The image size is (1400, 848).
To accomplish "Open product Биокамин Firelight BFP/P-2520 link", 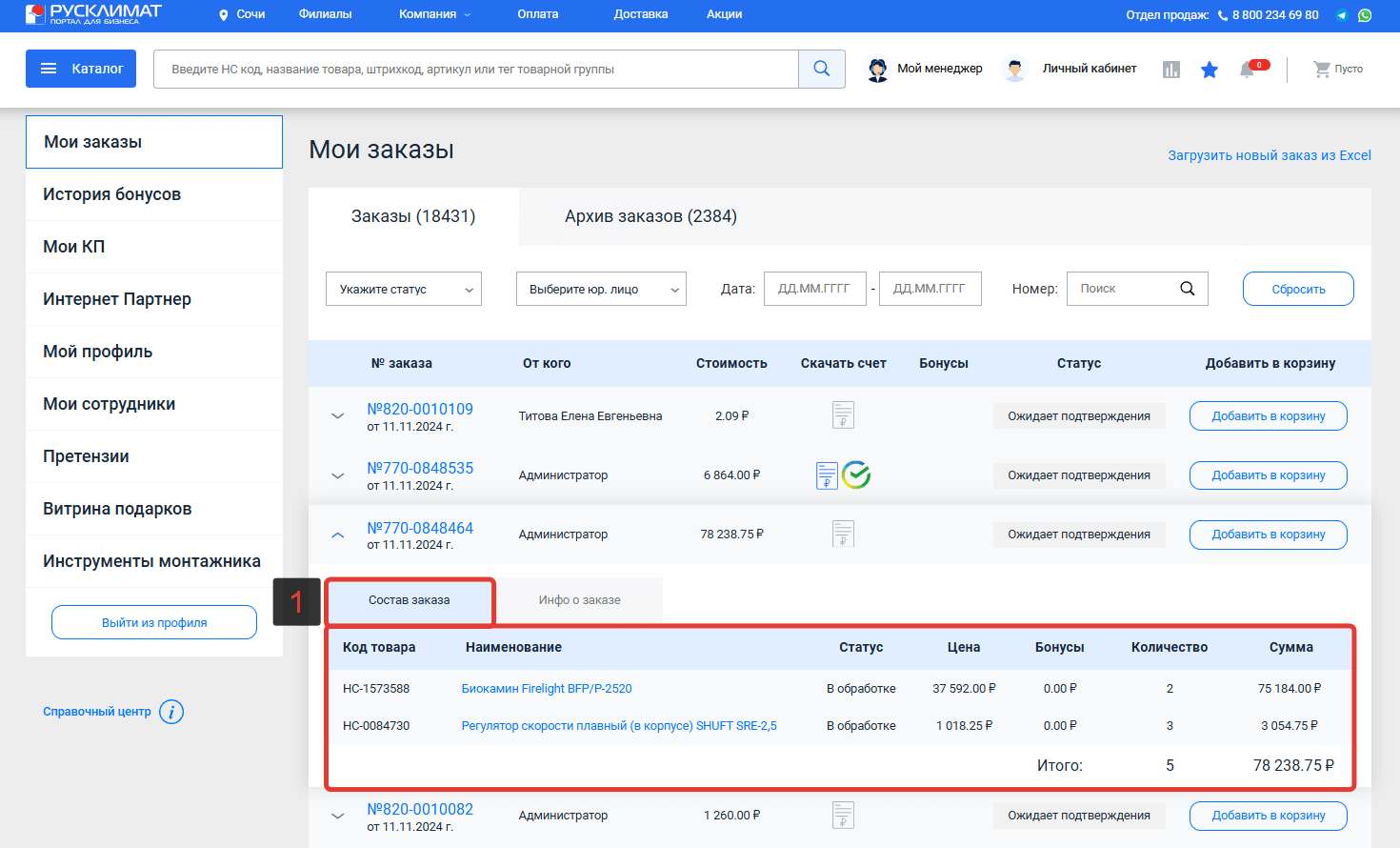I will point(547,689).
